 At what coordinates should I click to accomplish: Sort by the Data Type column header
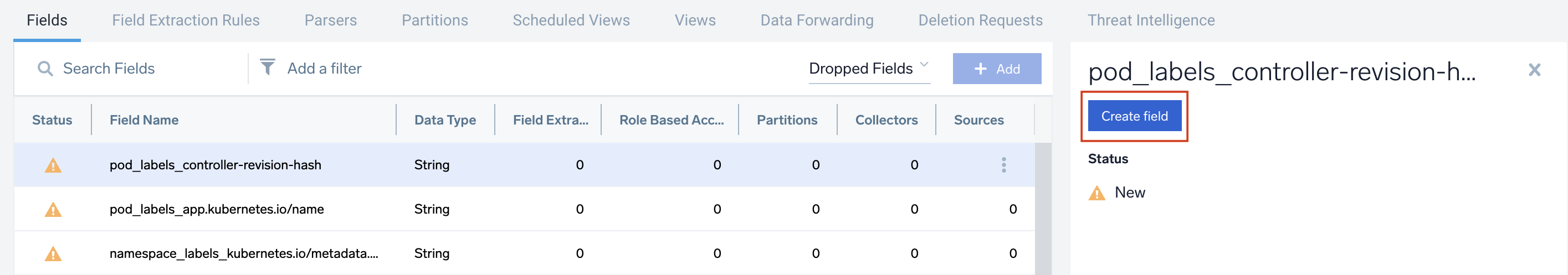point(445,120)
